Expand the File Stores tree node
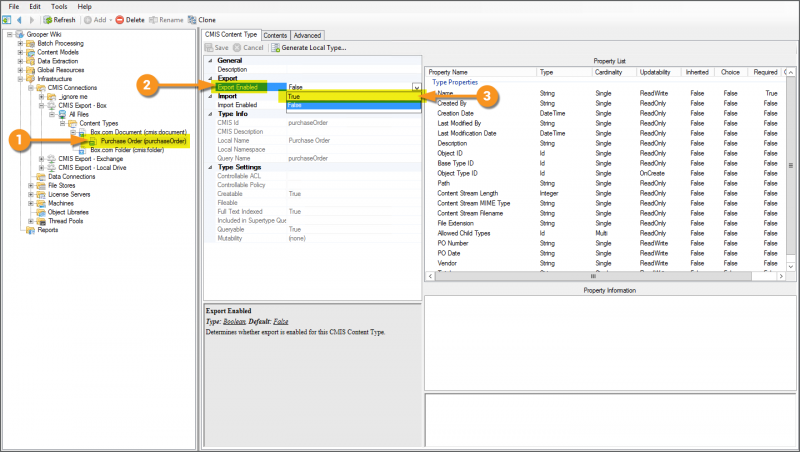Viewport: 800px width, 452px height. pyautogui.click(x=20, y=184)
